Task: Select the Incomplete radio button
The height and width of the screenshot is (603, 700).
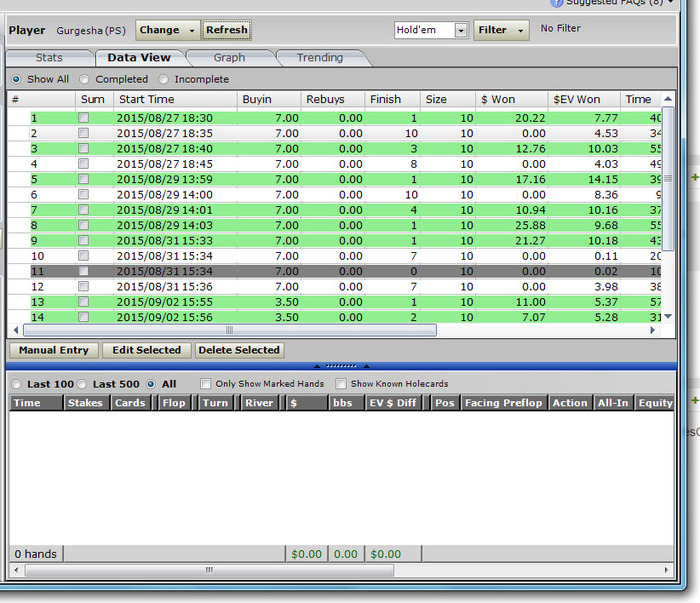Action: (x=163, y=79)
